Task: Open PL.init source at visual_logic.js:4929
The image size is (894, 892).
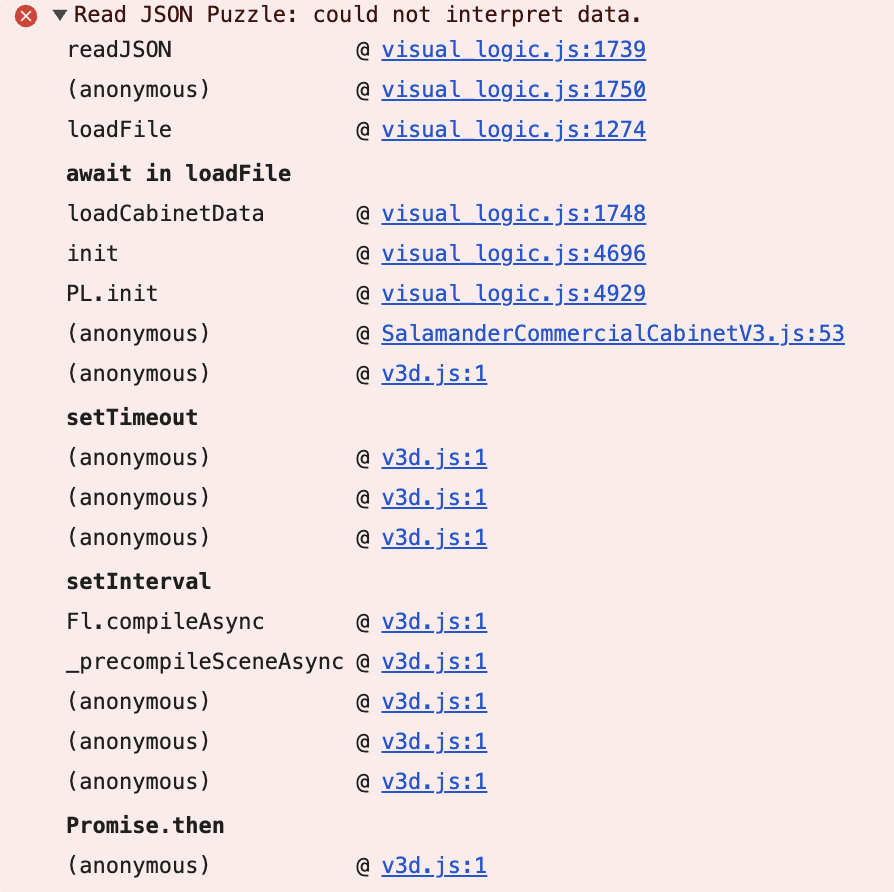Action: click(x=513, y=293)
